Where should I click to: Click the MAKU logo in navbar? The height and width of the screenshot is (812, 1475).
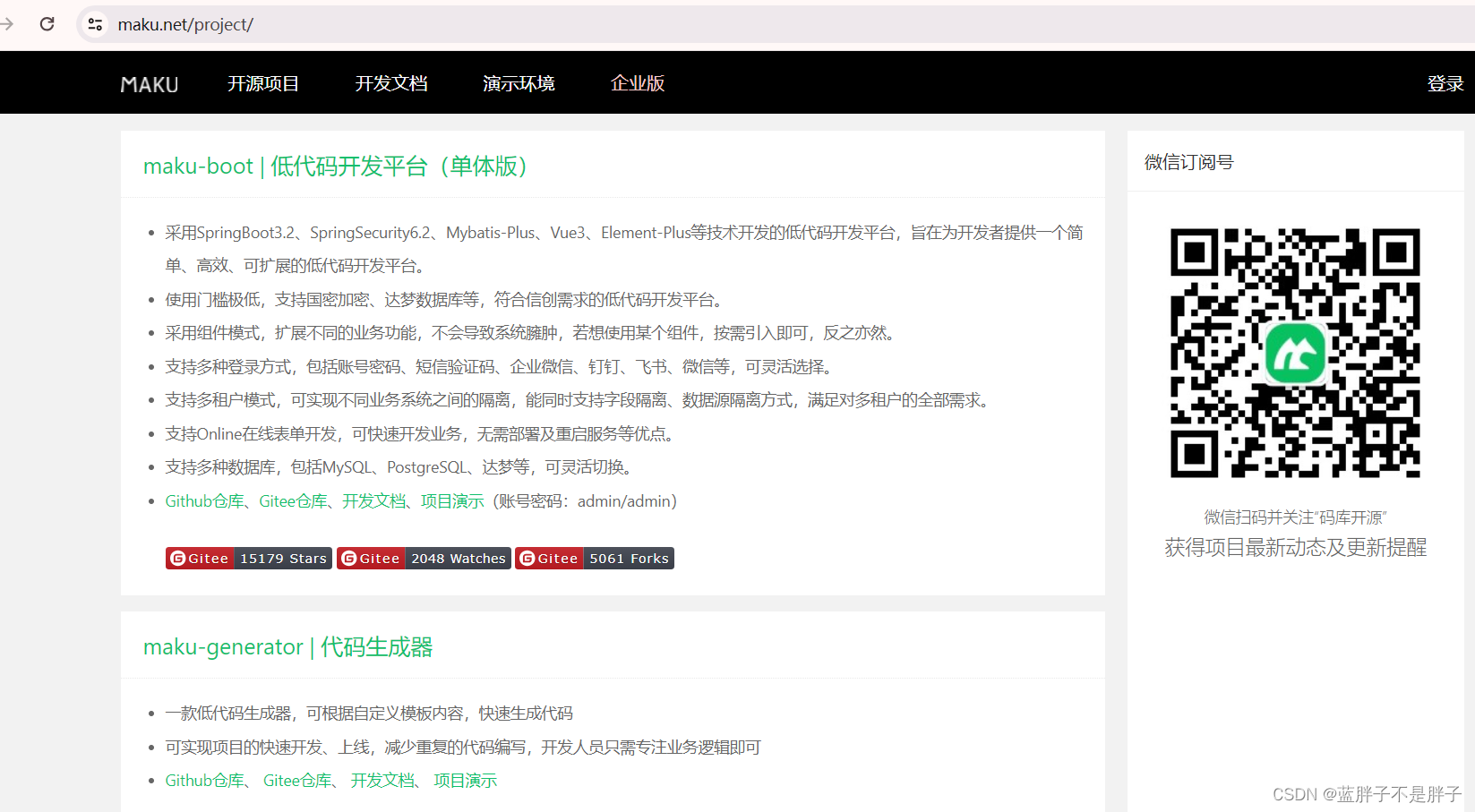[150, 84]
